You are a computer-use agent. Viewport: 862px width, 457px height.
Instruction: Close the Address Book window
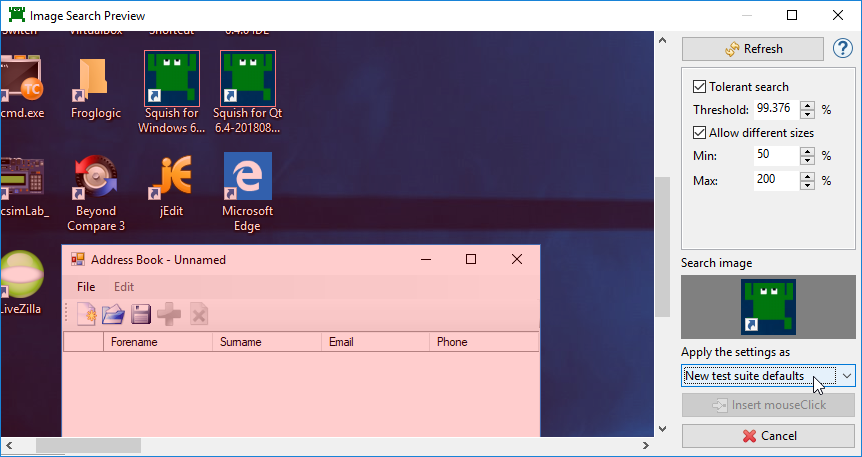coord(517,259)
